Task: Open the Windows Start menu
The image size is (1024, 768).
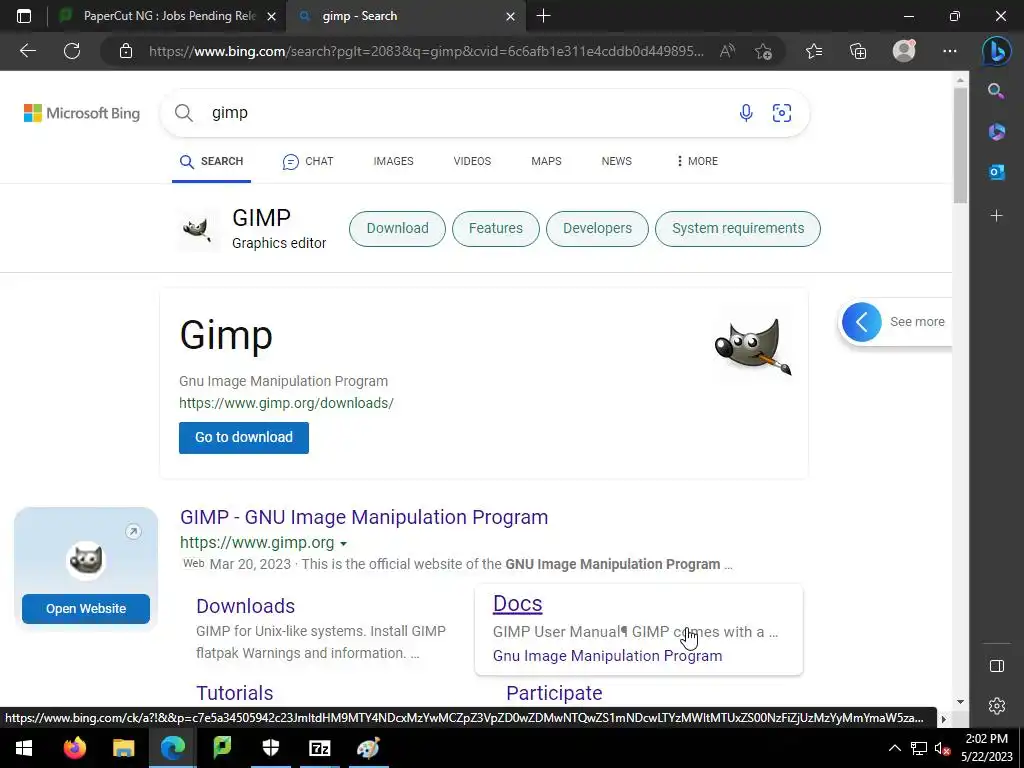Action: click(x=24, y=748)
